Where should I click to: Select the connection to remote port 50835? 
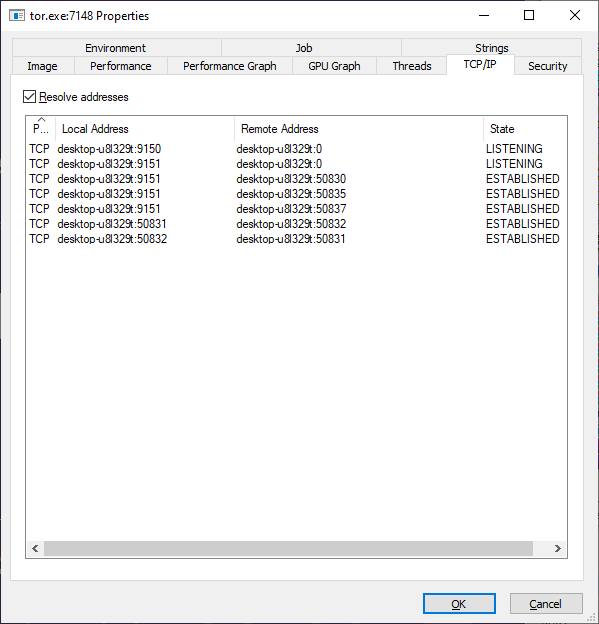pyautogui.click(x=296, y=194)
